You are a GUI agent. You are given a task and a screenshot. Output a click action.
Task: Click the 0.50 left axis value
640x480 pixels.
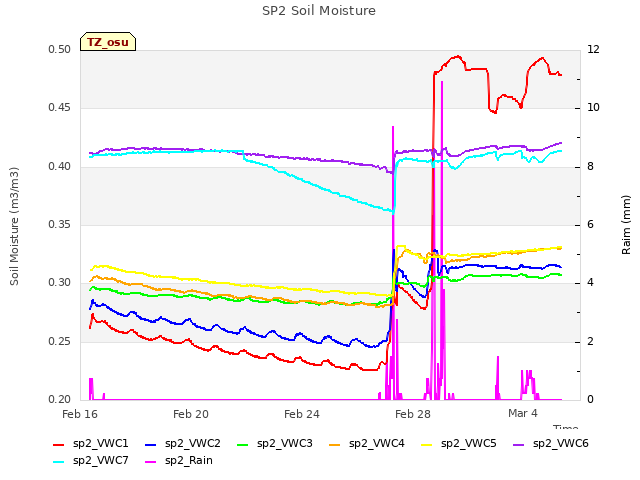pyautogui.click(x=60, y=50)
